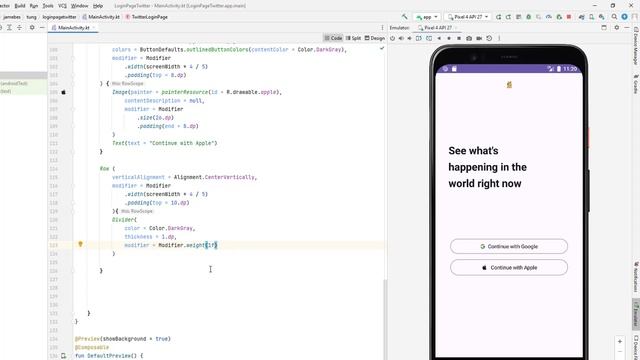The image size is (640, 360).
Task: Switch editor to Code view
Action: click(333, 38)
